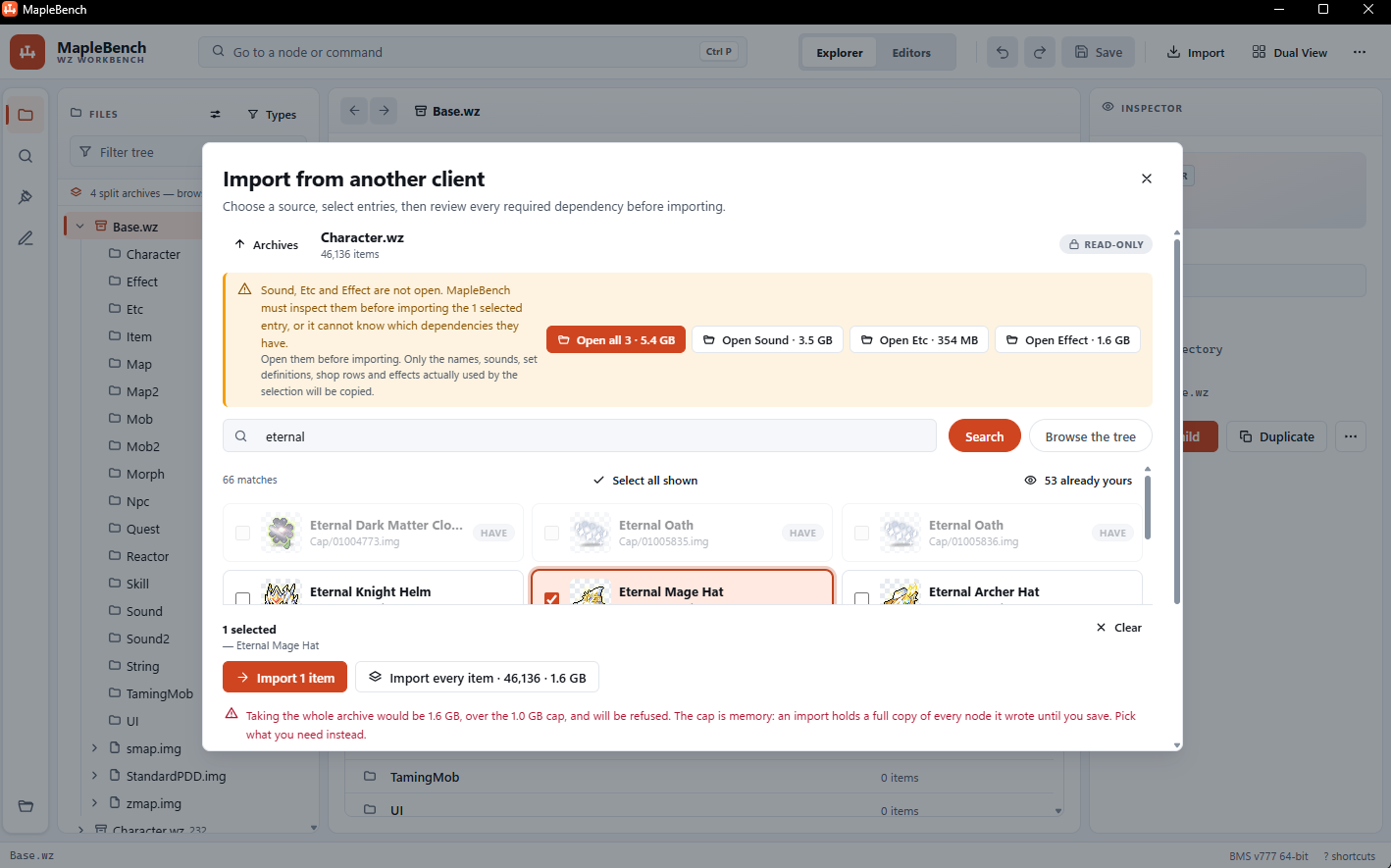Uncheck the Eternal Mage Hat checkbox
1391x868 pixels.
click(551, 597)
